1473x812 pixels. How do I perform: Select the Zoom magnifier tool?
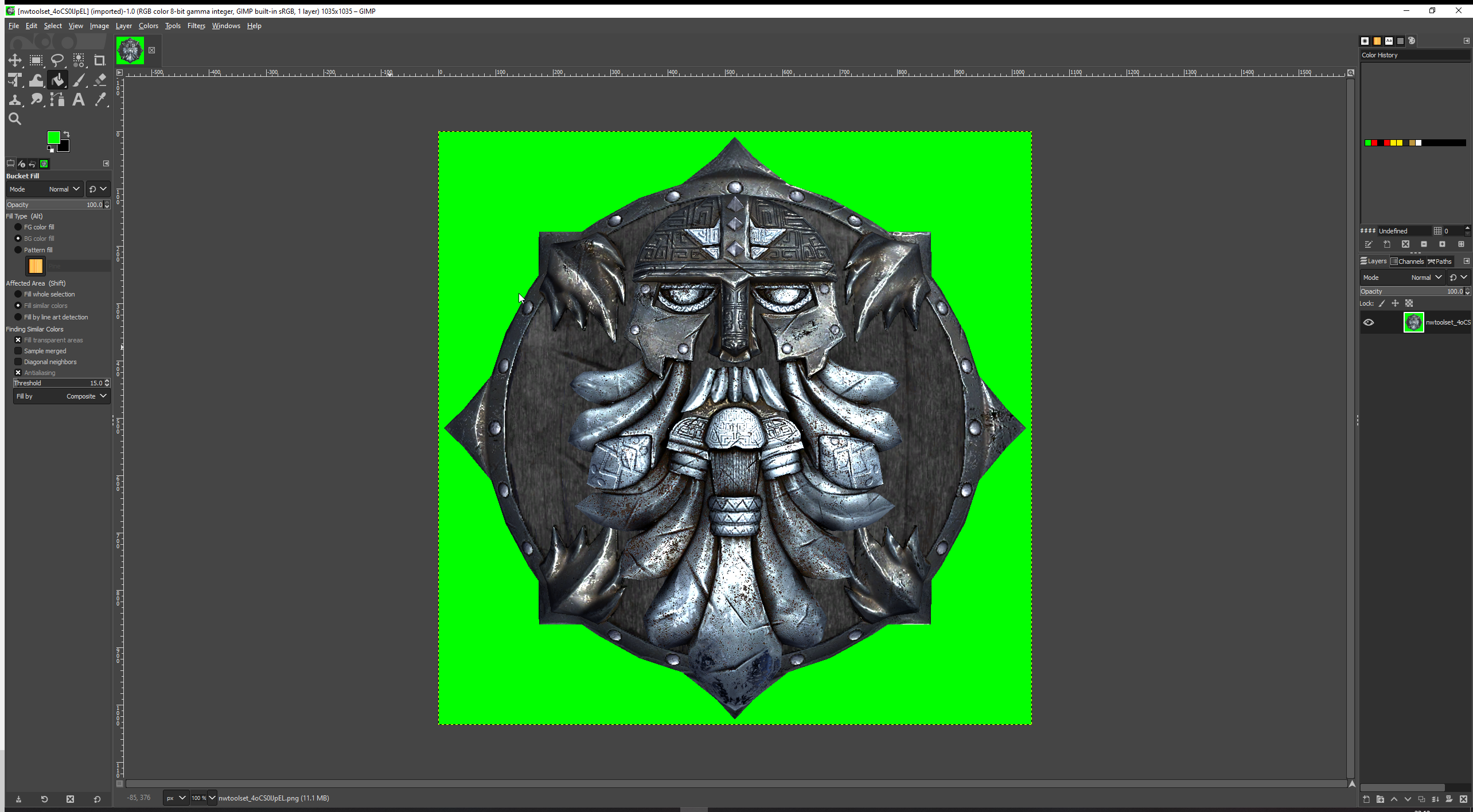pos(15,119)
